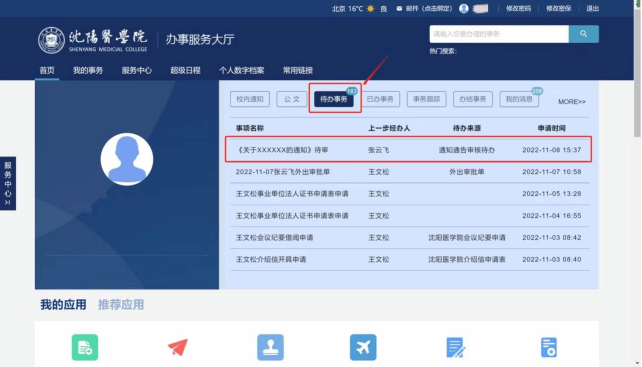Viewport: 642px width, 367px height.
Task: Click the MORE>> link
Action: pyautogui.click(x=572, y=102)
